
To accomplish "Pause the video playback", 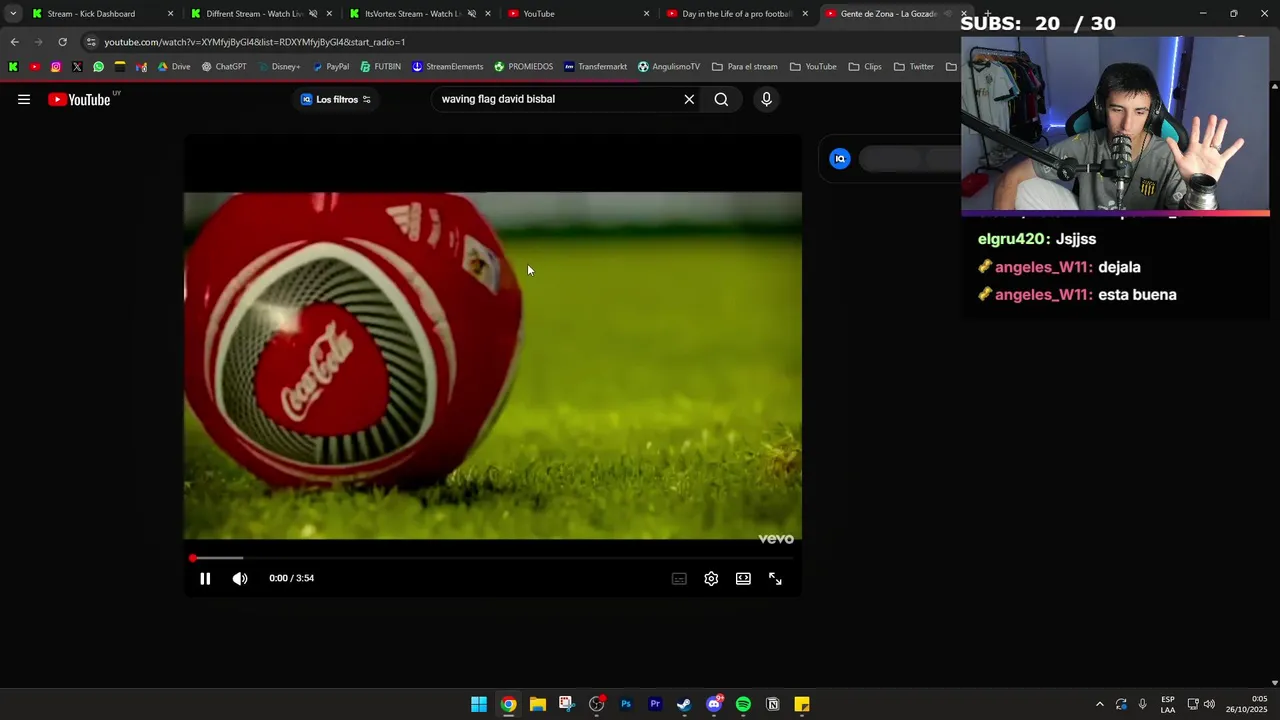I will (x=205, y=578).
